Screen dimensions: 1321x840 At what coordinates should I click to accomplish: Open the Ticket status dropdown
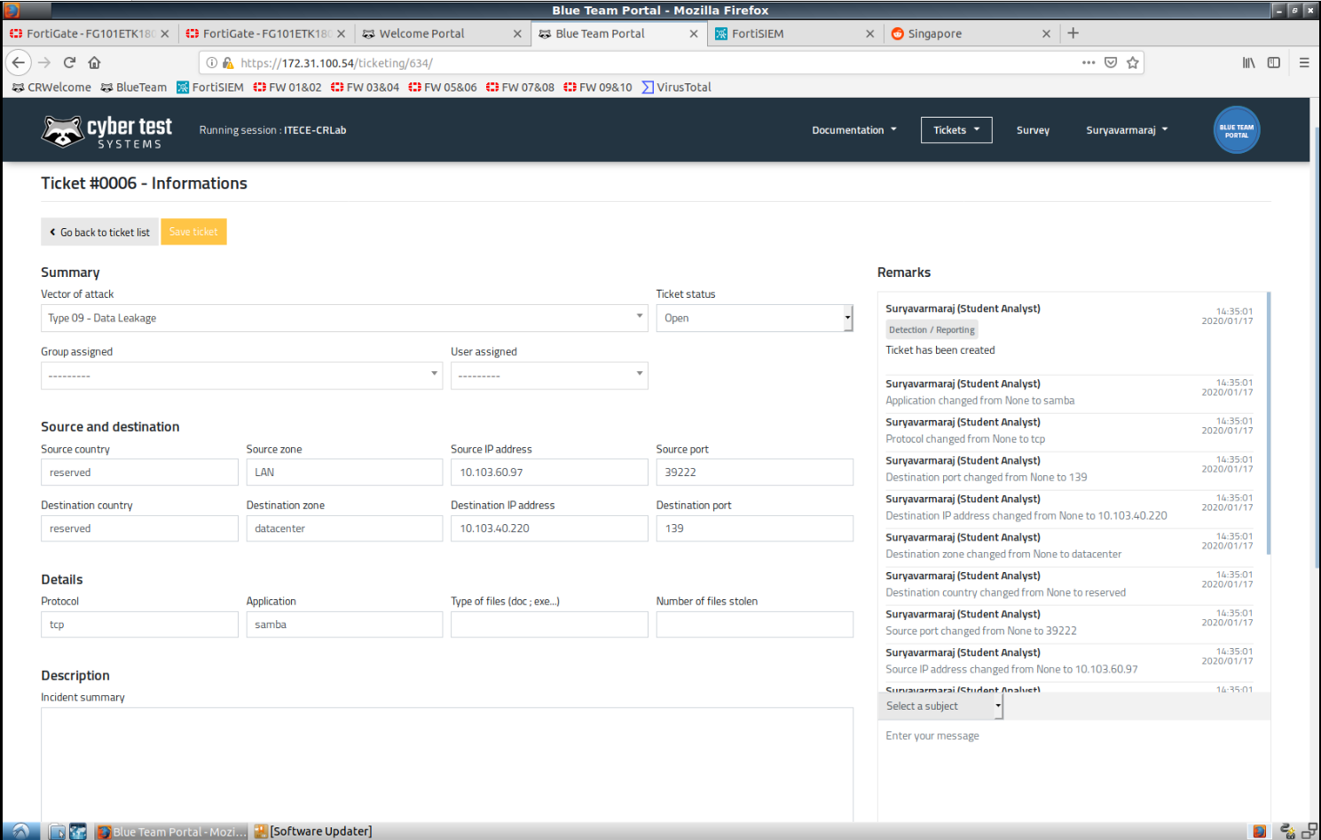(x=755, y=318)
